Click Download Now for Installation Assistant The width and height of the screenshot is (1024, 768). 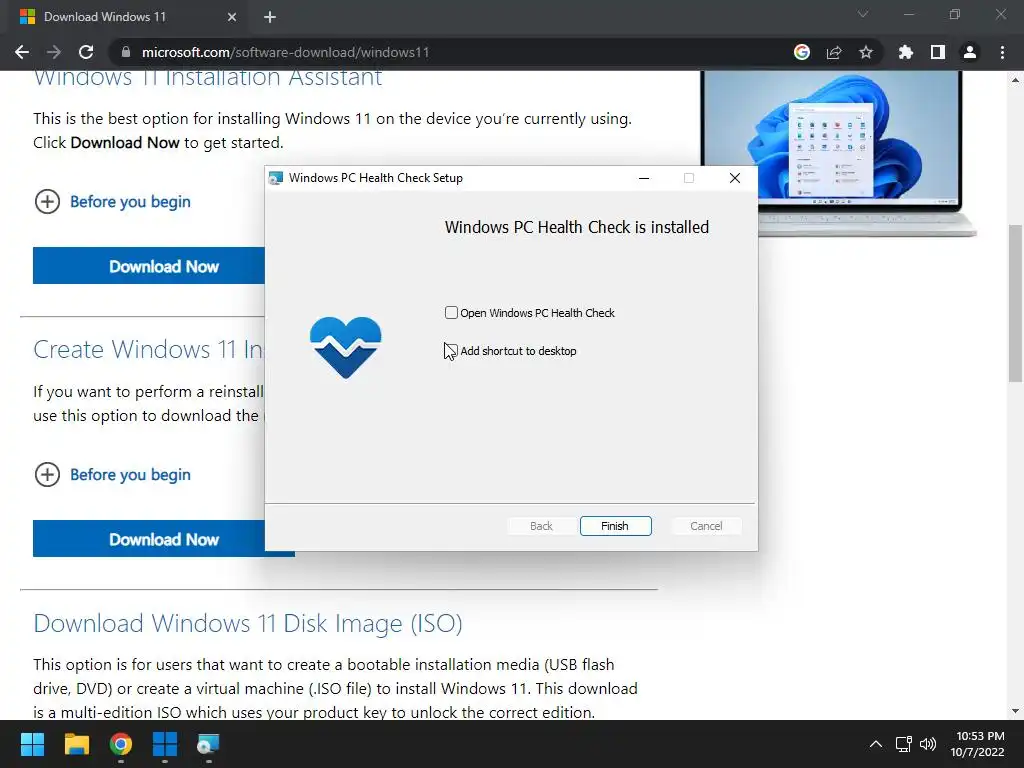149,266
